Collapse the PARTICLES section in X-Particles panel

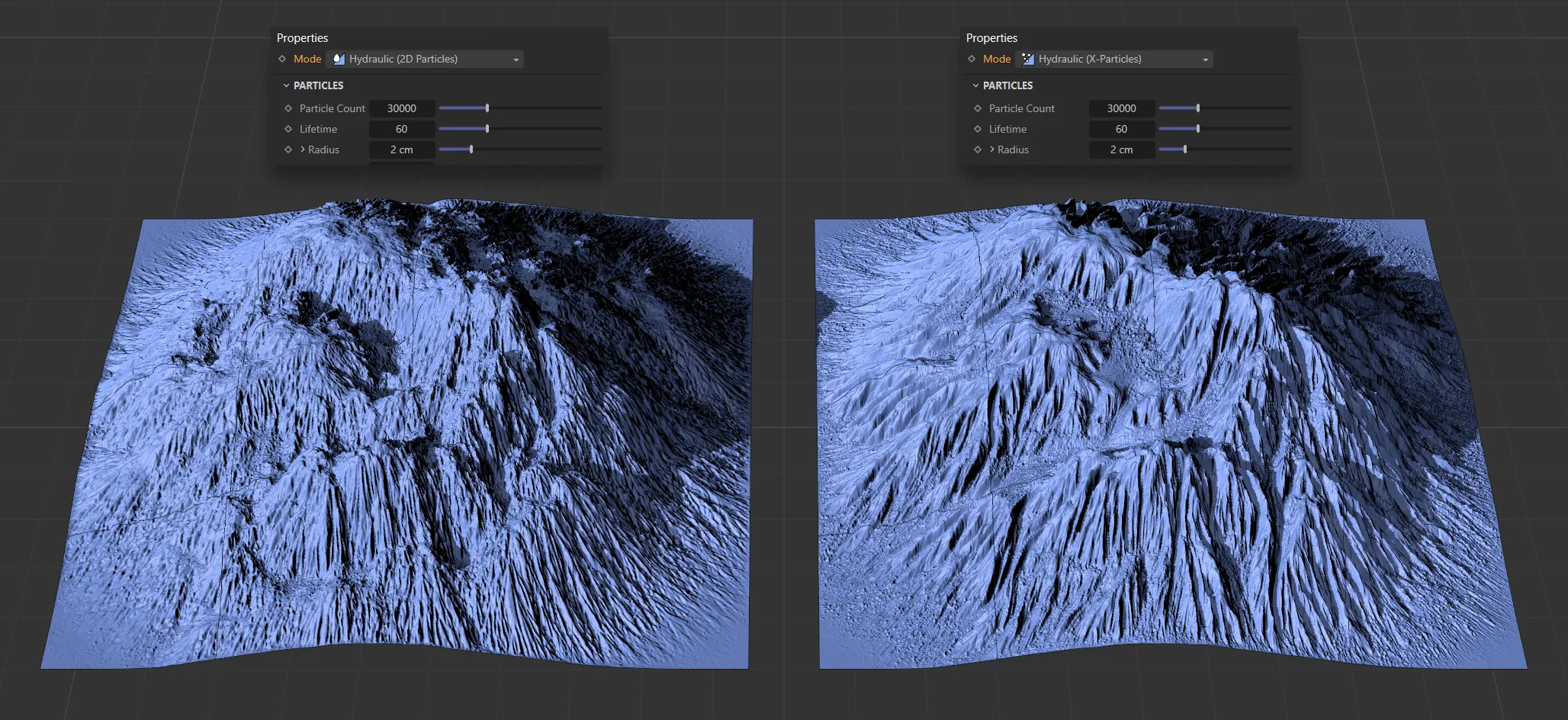point(976,85)
